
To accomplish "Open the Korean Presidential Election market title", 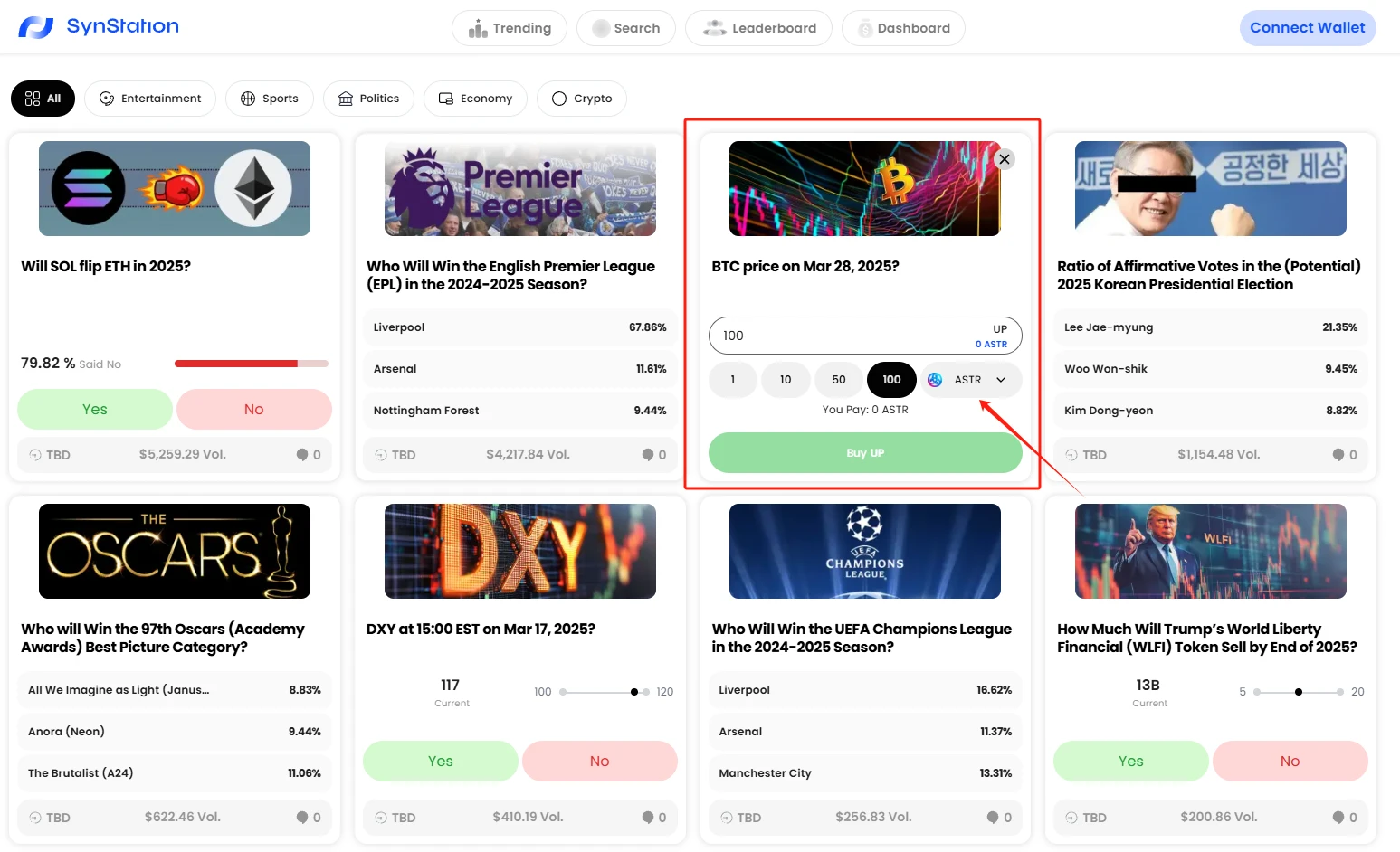I will (1209, 275).
